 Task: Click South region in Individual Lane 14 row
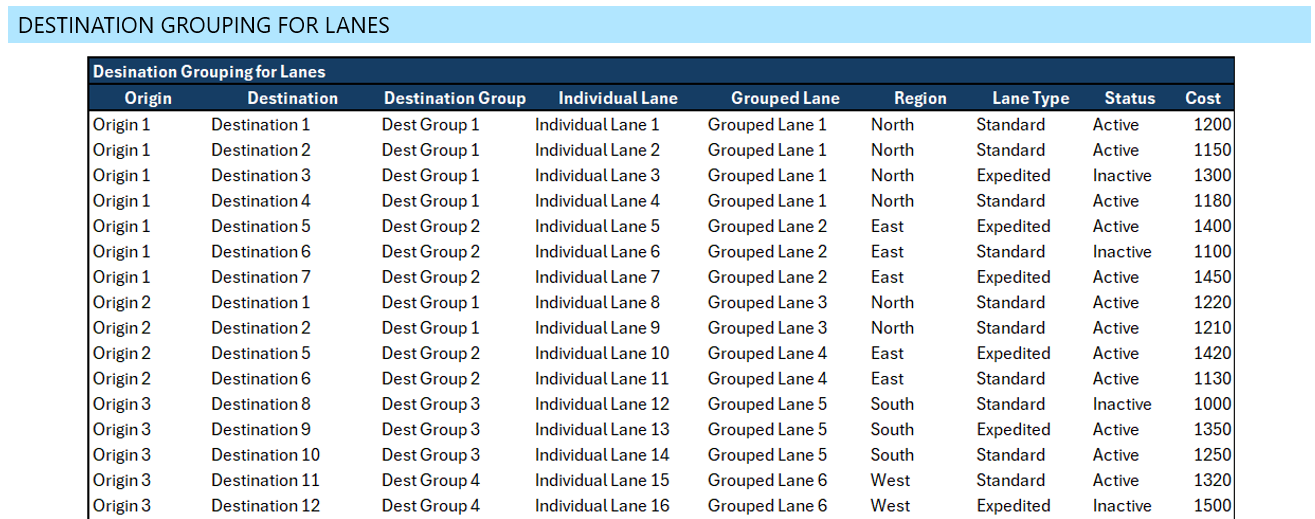pyautogui.click(x=892, y=455)
